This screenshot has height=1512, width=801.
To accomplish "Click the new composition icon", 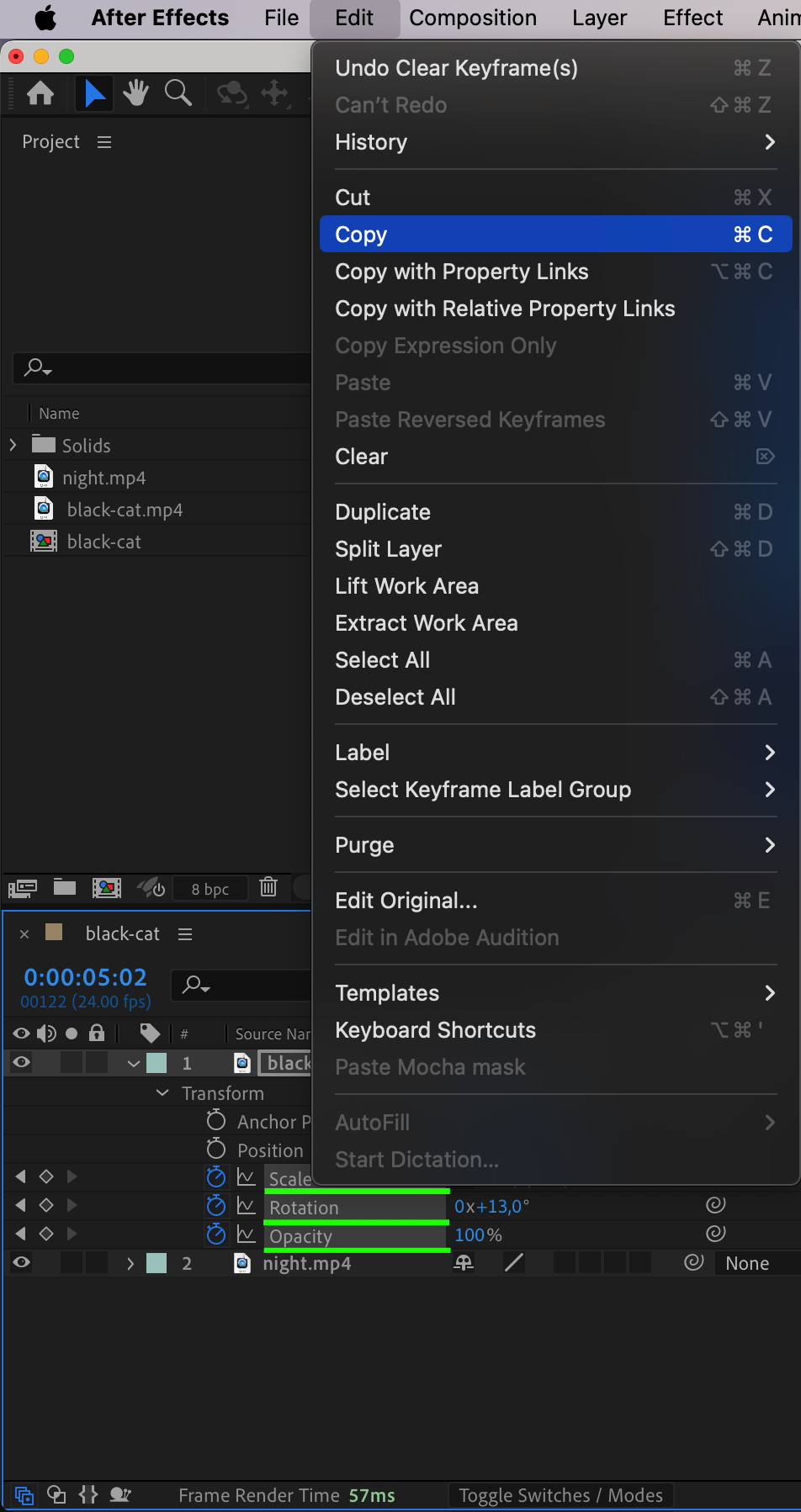I will (106, 887).
